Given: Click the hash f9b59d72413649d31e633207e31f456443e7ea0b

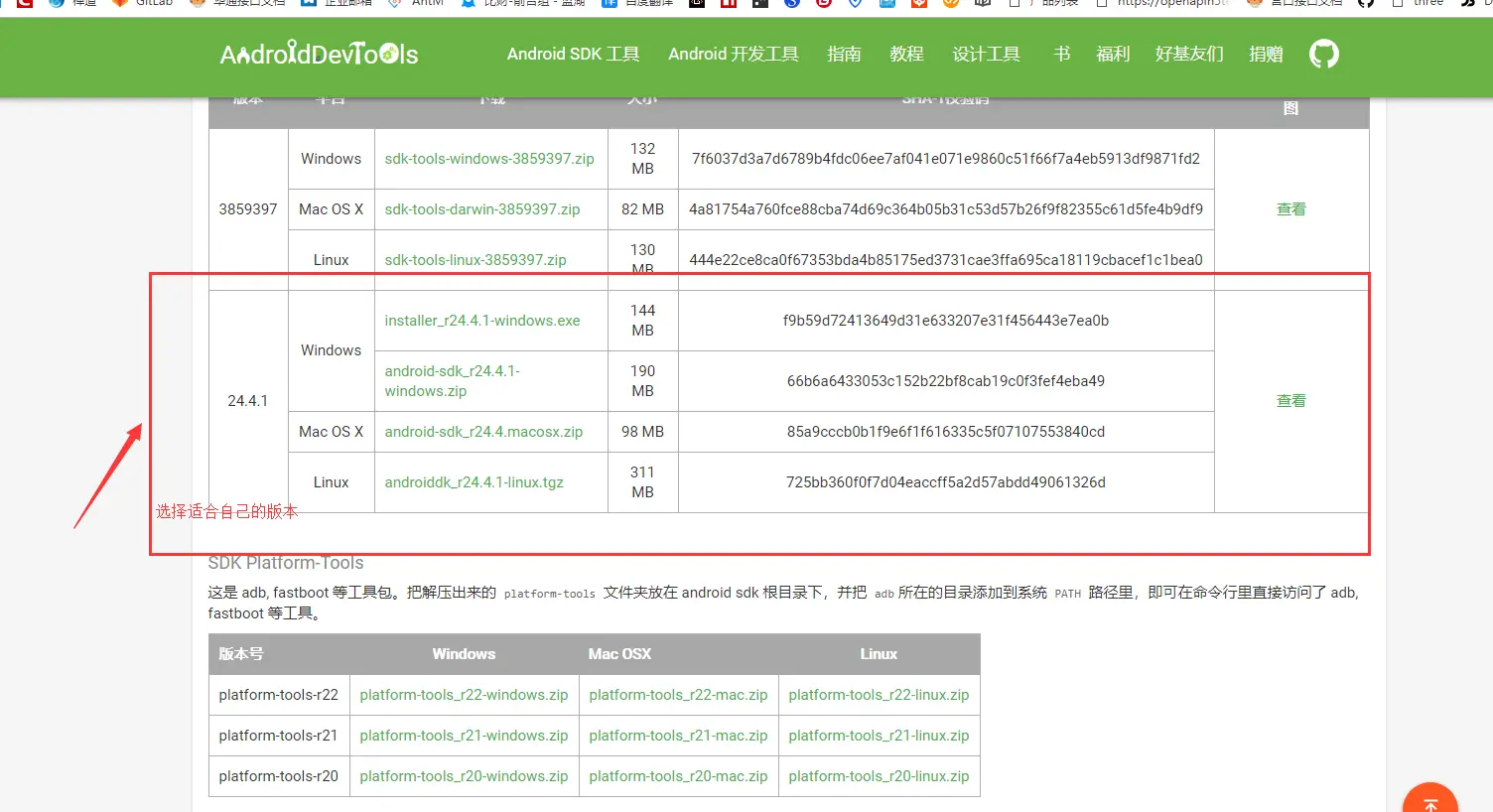Looking at the screenshot, I should click(x=946, y=321).
